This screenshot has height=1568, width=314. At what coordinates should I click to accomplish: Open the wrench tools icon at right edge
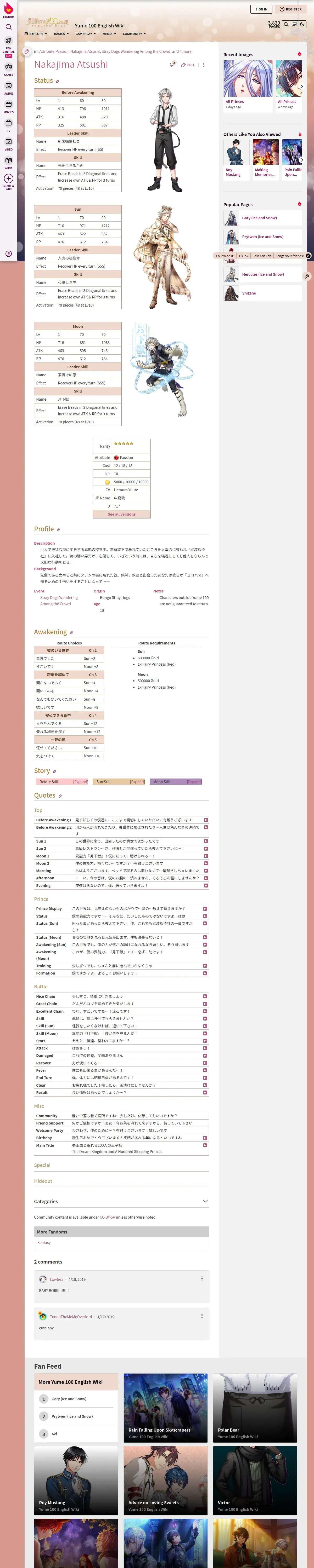coord(307,276)
